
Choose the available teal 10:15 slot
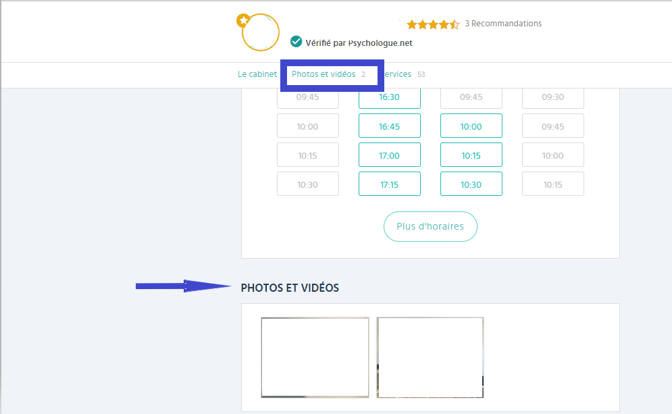tap(471, 155)
